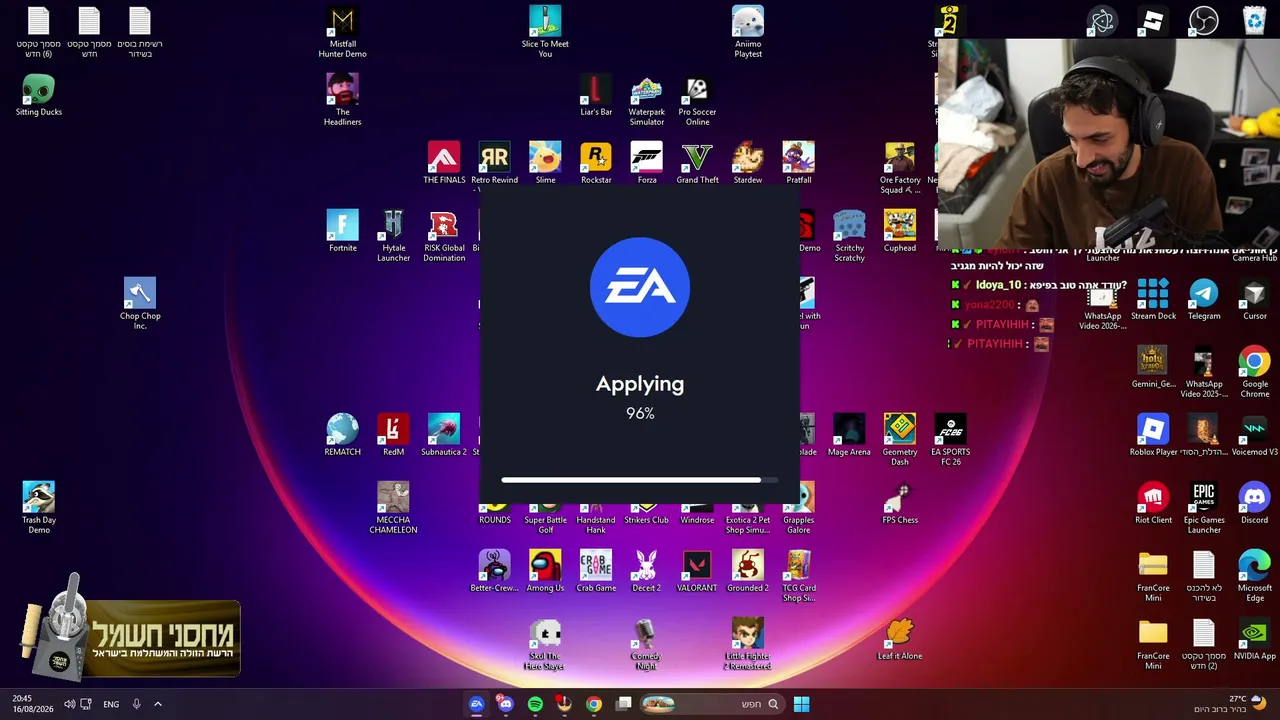The image size is (1280, 720).
Task: Open the Cursor app shortcut
Action: click(1255, 299)
